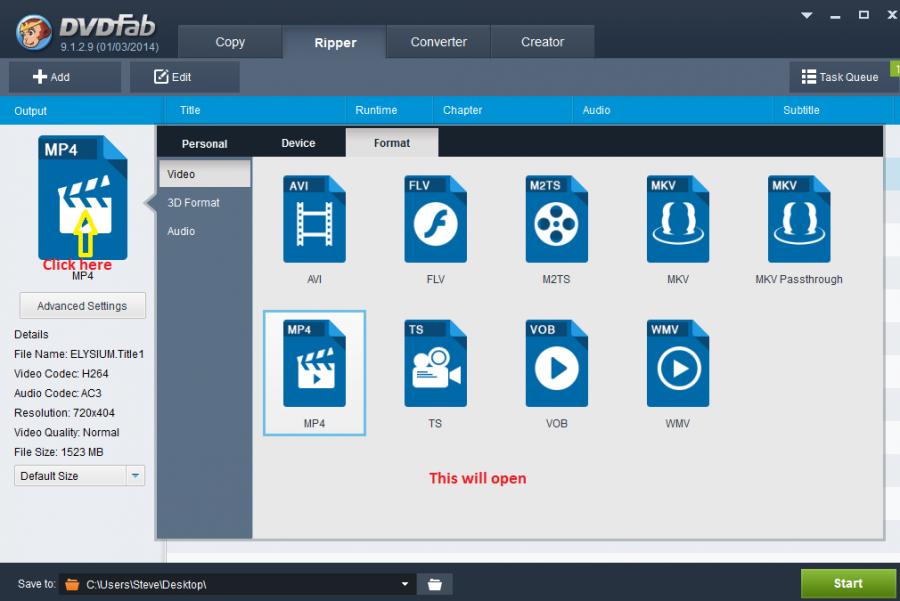Open the Save to path dropdown
This screenshot has width=900, height=601.
point(405,584)
